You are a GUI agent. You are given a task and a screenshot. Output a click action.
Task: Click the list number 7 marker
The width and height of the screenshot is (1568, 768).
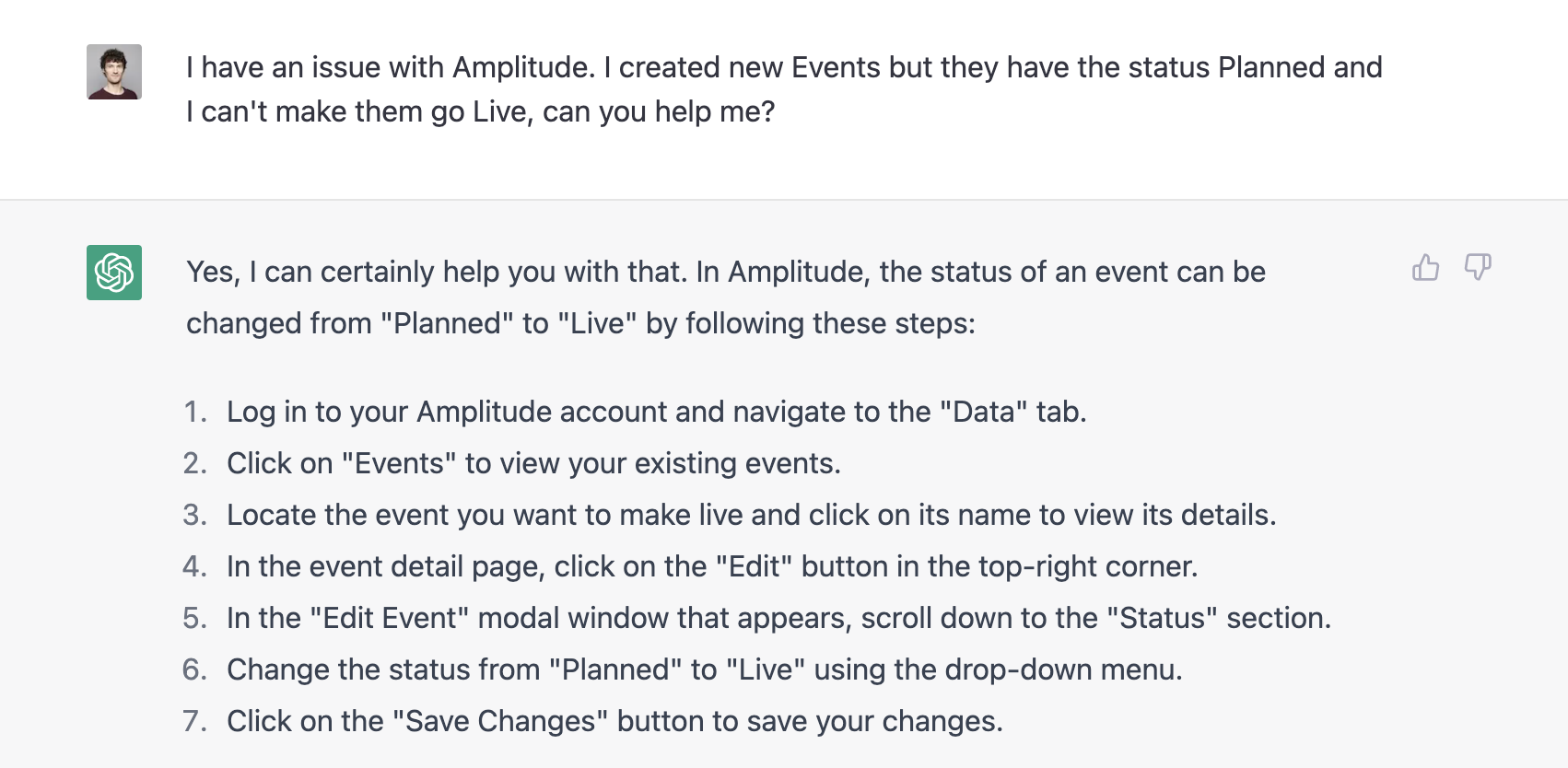click(x=193, y=721)
